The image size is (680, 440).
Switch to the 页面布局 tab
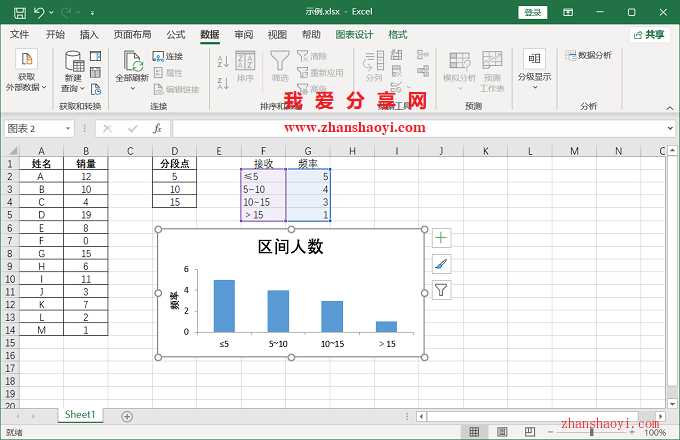point(132,35)
